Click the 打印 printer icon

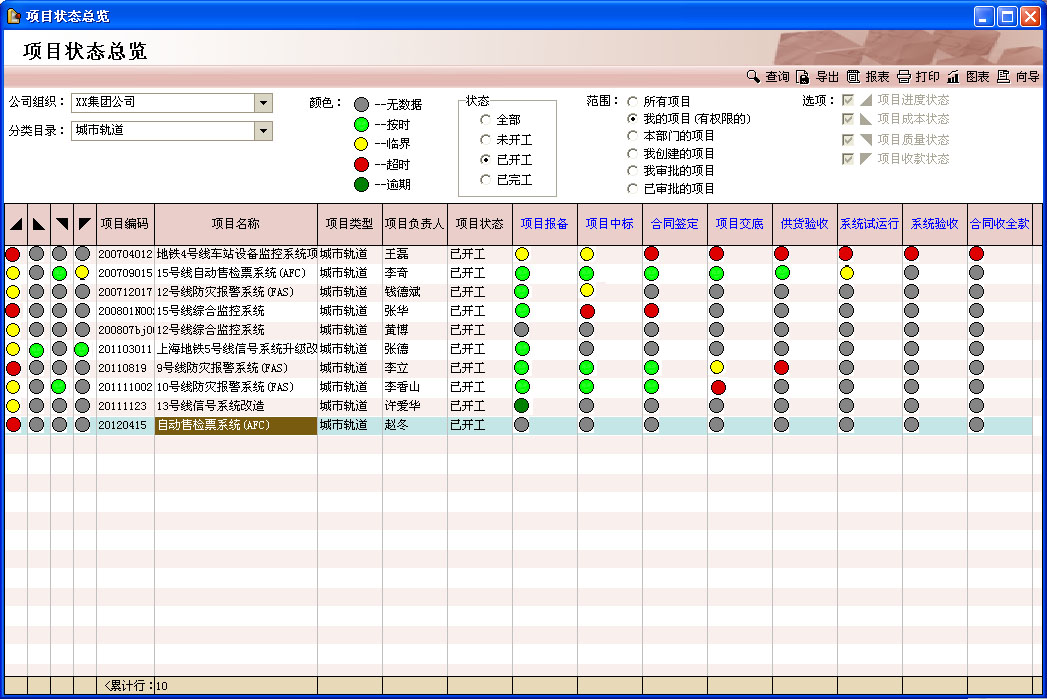[903, 77]
